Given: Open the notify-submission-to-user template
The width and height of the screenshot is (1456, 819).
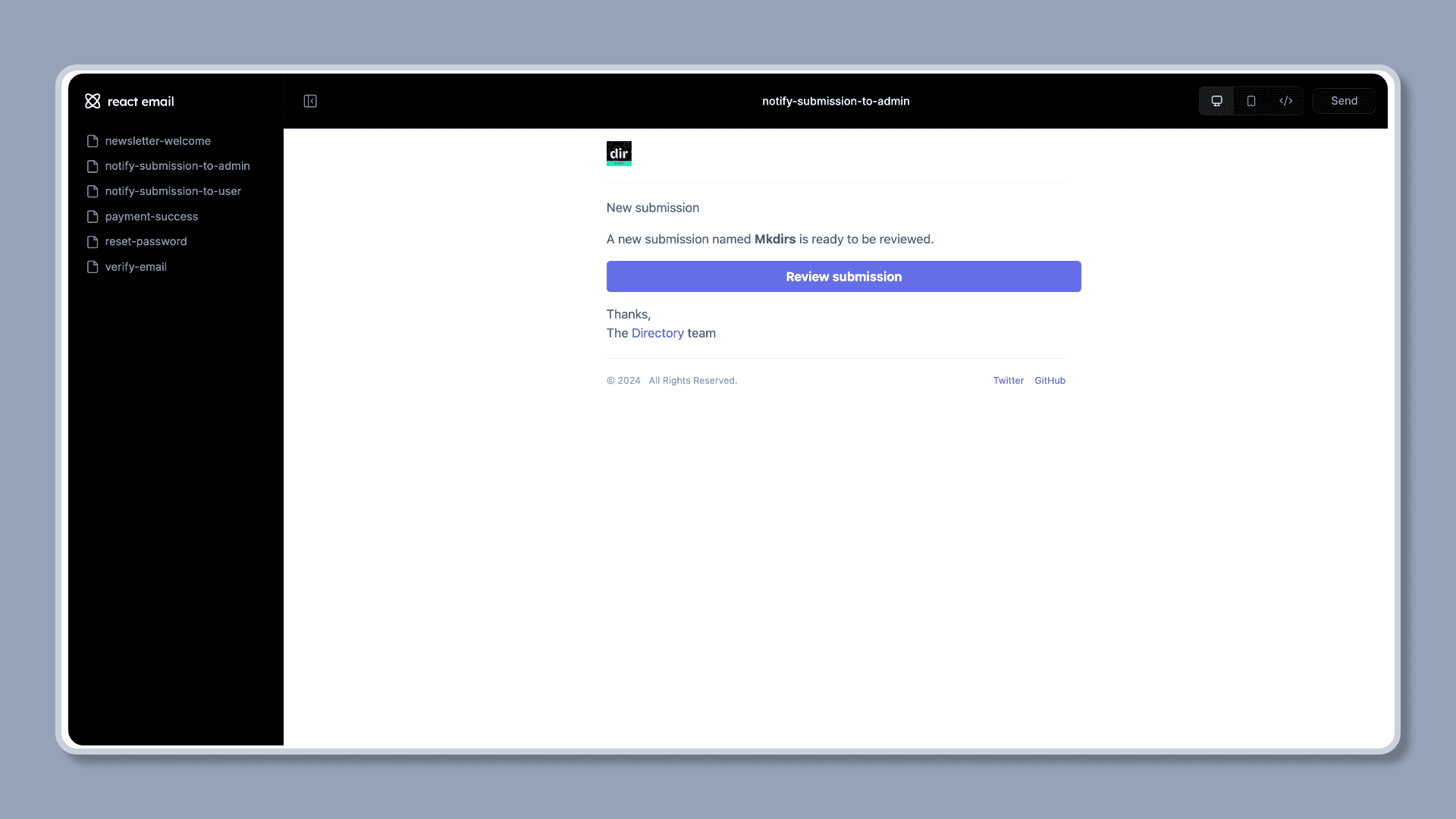Looking at the screenshot, I should [173, 191].
